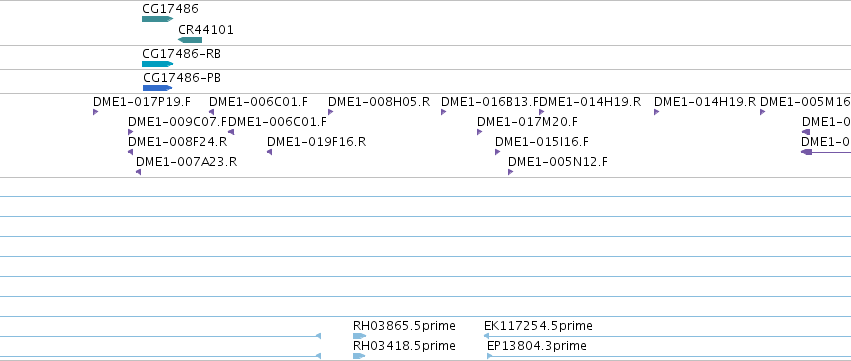
Task: Click the DME1-007A23.R marker triangle
Action: (x=138, y=172)
